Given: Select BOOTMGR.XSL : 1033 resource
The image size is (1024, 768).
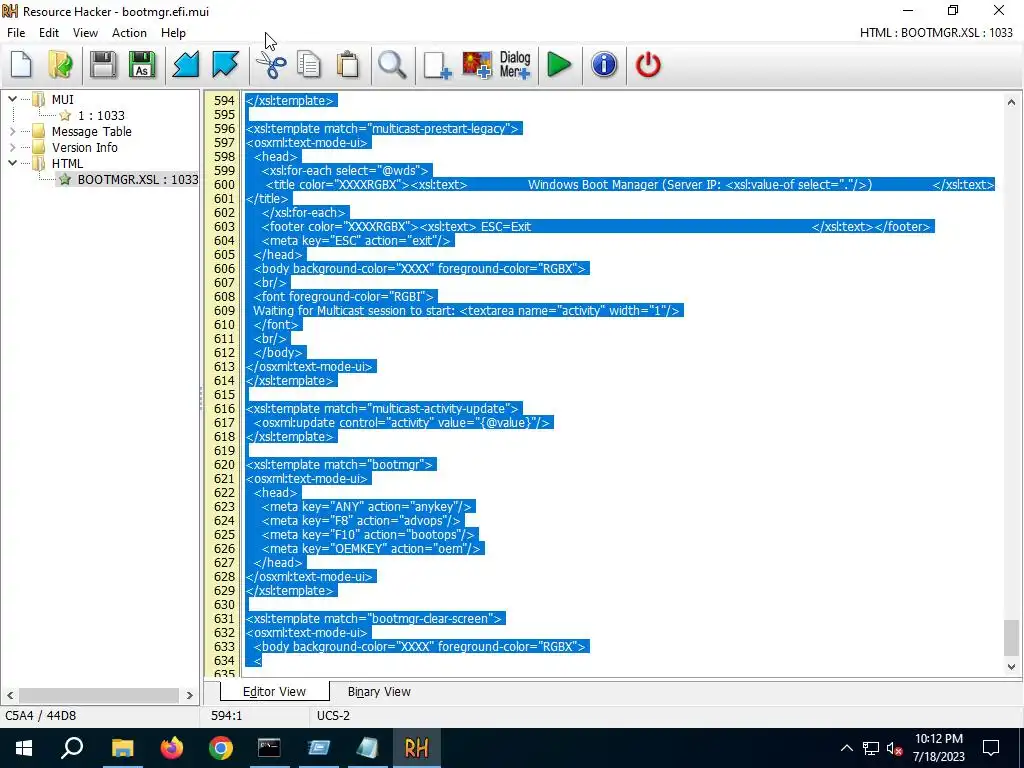Looking at the screenshot, I should click(x=137, y=179).
